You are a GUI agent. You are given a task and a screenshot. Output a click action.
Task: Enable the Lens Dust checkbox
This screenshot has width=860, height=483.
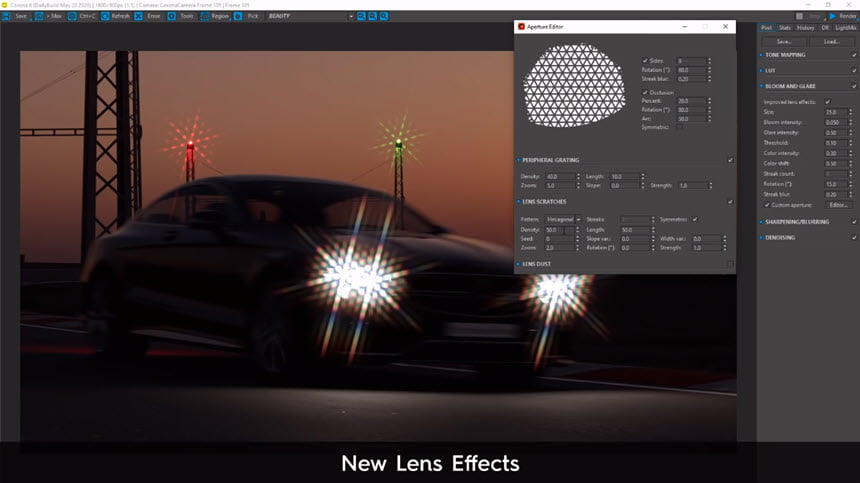tap(730, 264)
